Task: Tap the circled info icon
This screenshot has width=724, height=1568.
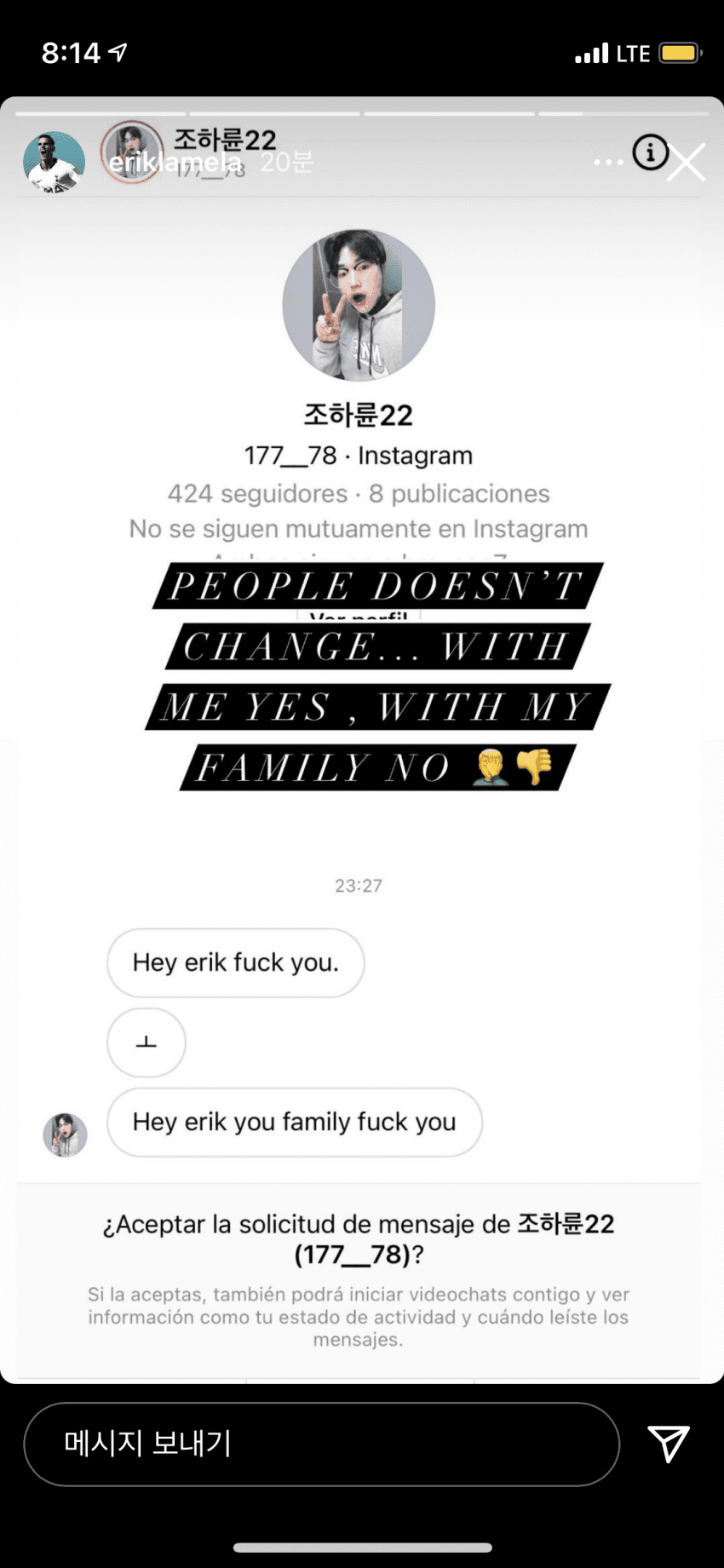Action: coord(650,152)
